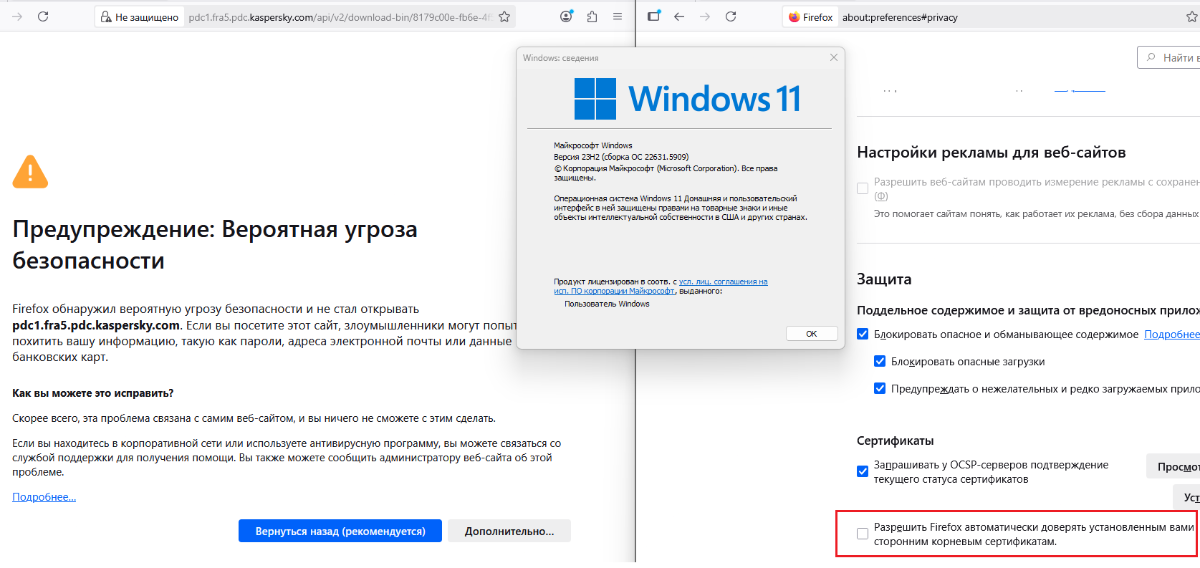Go back in the right Firefox preferences window
Viewport: 1200px width, 568px height.
(679, 17)
